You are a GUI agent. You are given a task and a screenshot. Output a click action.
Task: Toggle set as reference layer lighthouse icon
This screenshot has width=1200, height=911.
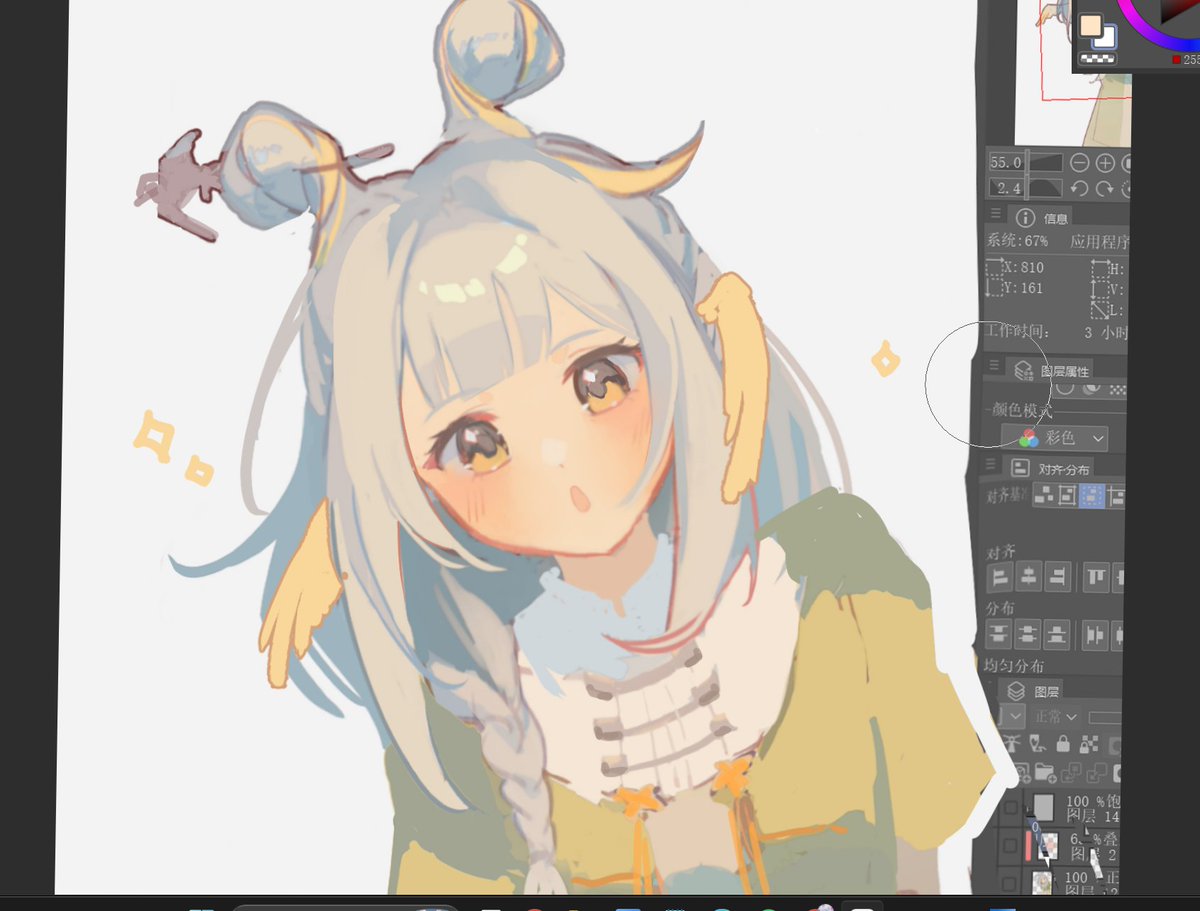click(x=1013, y=743)
